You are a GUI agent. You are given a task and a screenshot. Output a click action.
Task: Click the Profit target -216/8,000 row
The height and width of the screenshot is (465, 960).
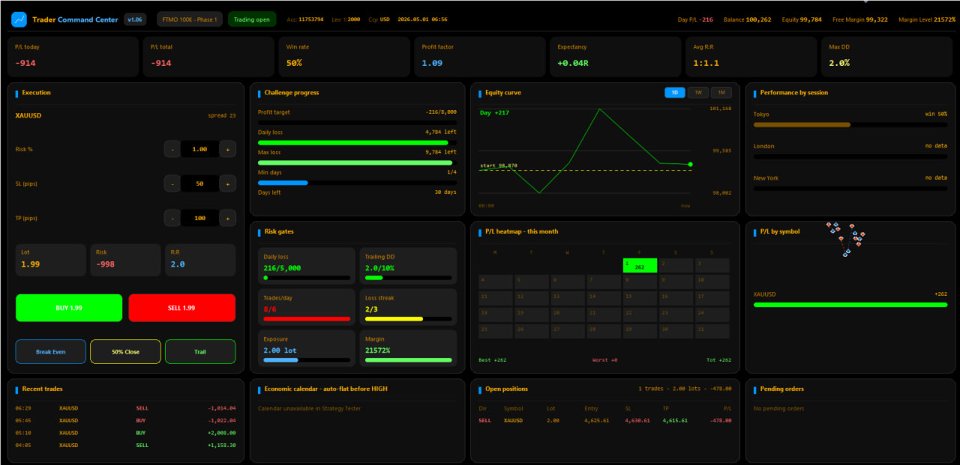pyautogui.click(x=357, y=112)
